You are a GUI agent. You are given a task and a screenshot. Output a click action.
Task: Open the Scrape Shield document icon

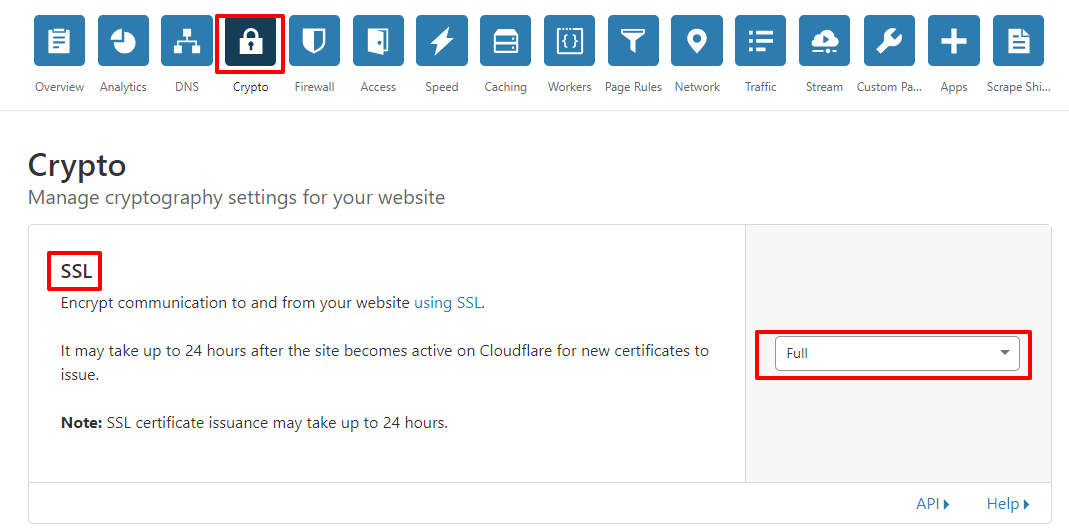point(1019,40)
